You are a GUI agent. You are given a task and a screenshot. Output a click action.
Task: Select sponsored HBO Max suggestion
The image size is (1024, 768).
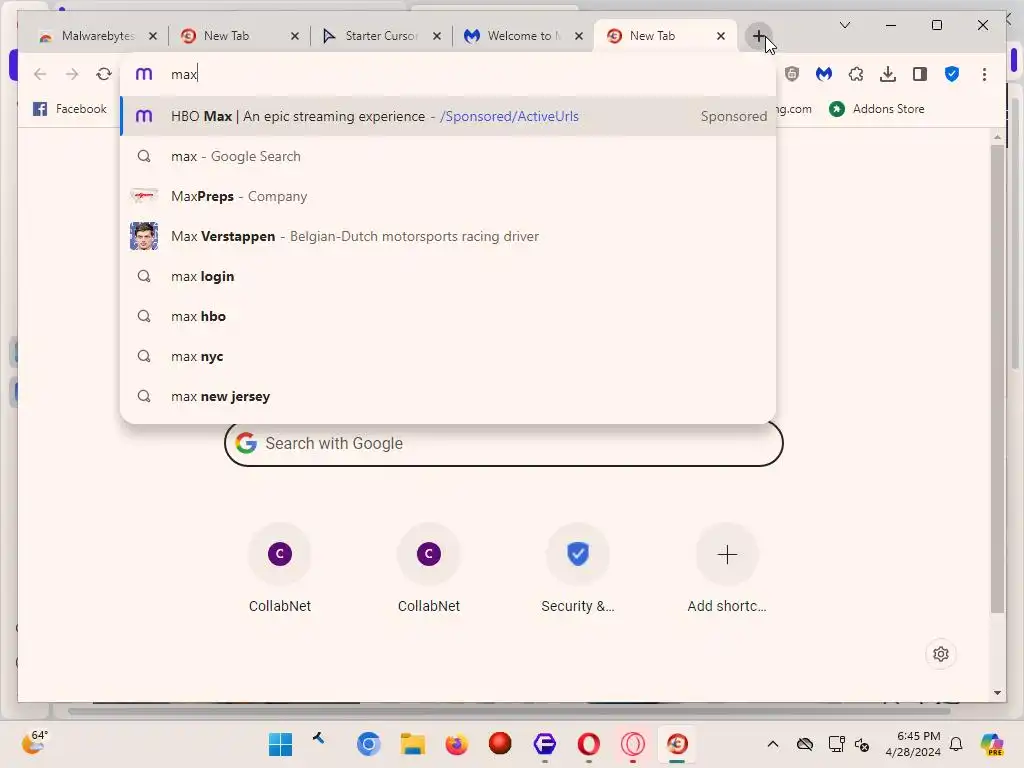click(448, 116)
